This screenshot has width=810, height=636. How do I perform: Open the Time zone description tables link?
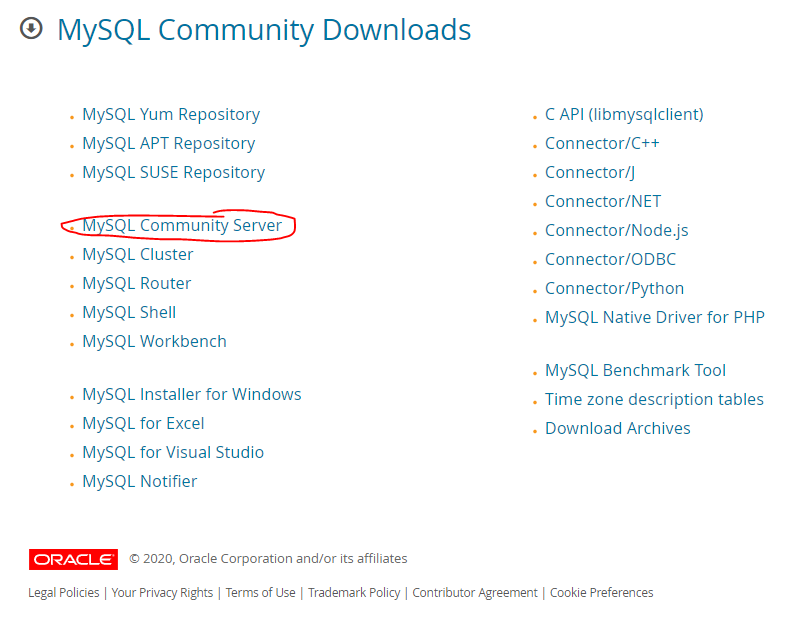tap(654, 399)
